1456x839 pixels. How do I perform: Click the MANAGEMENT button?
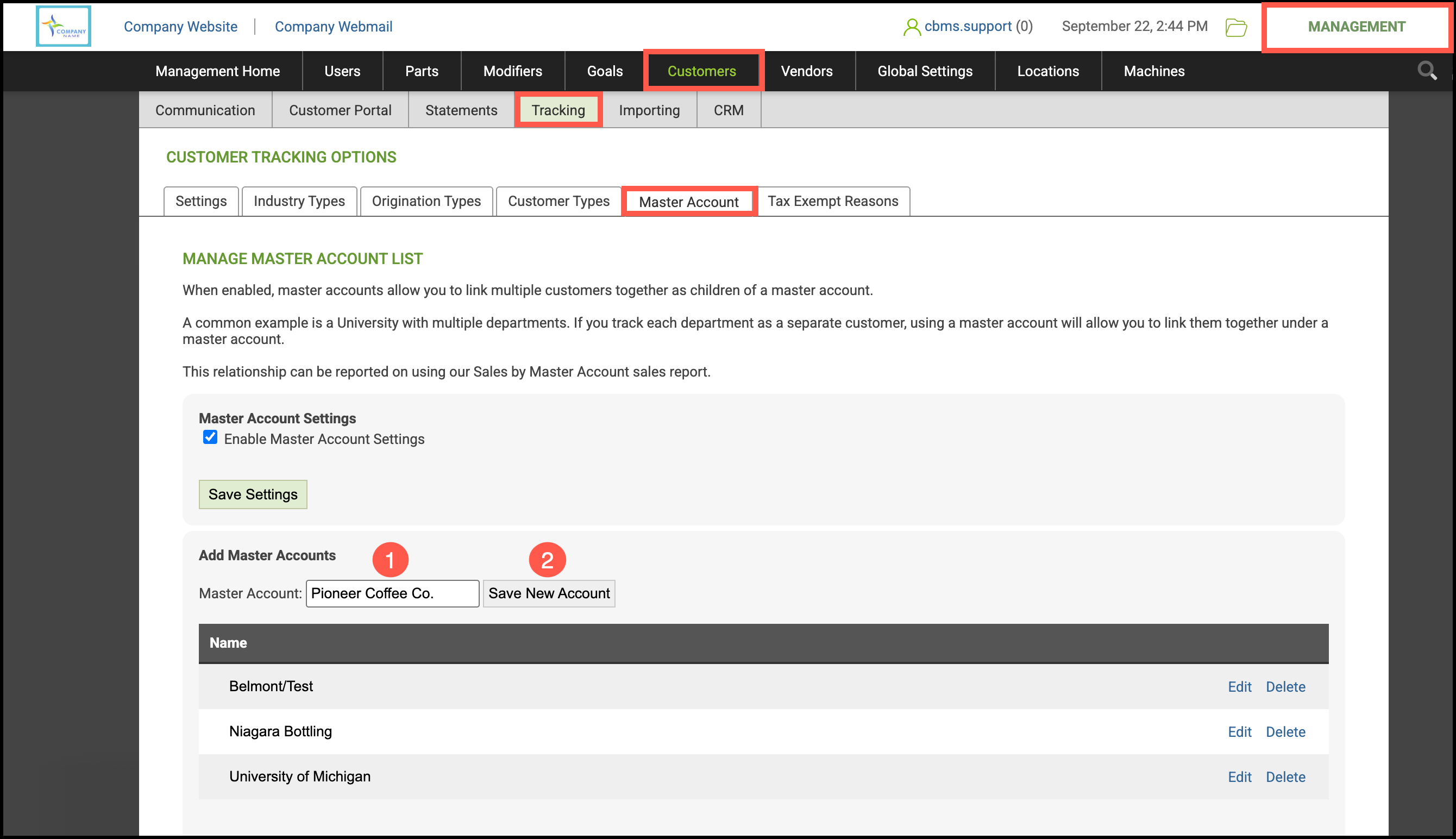point(1356,27)
